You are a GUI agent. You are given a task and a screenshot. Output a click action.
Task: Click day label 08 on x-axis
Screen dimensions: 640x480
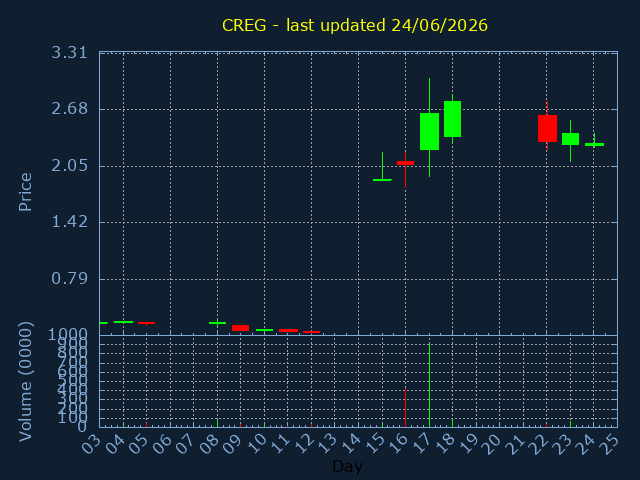[209, 444]
